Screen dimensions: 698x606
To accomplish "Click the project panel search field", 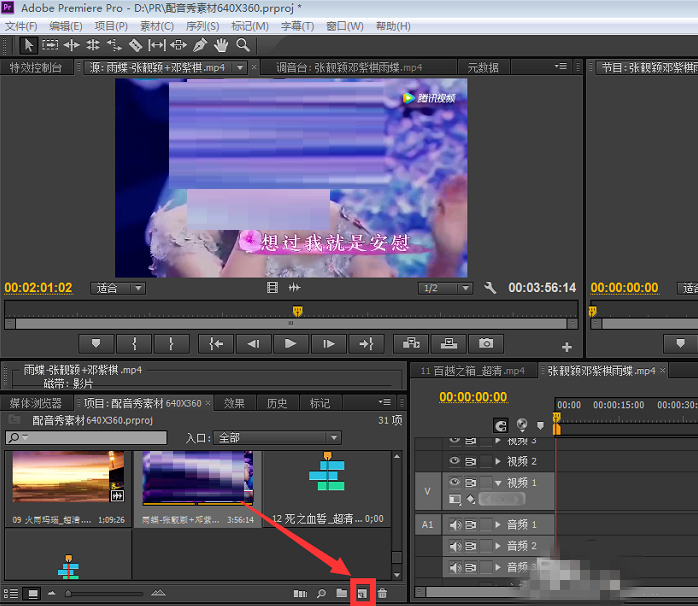I will coord(86,438).
